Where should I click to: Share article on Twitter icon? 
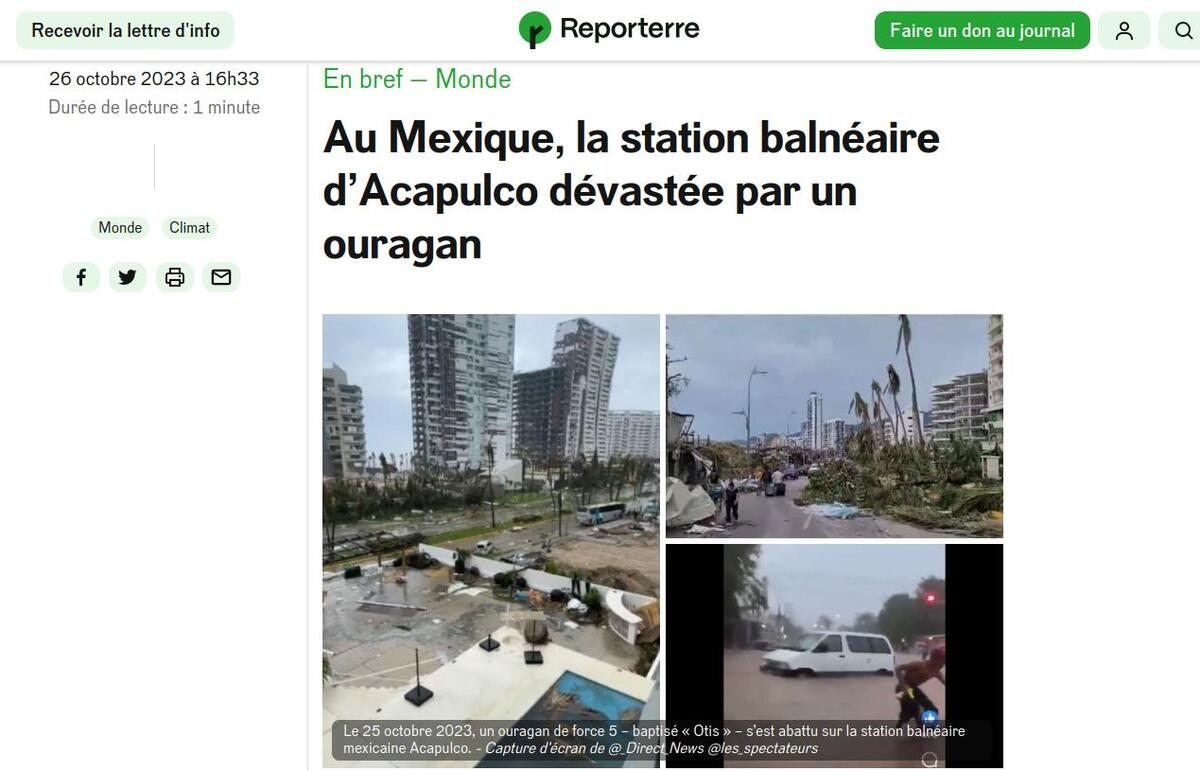pyautogui.click(x=128, y=277)
